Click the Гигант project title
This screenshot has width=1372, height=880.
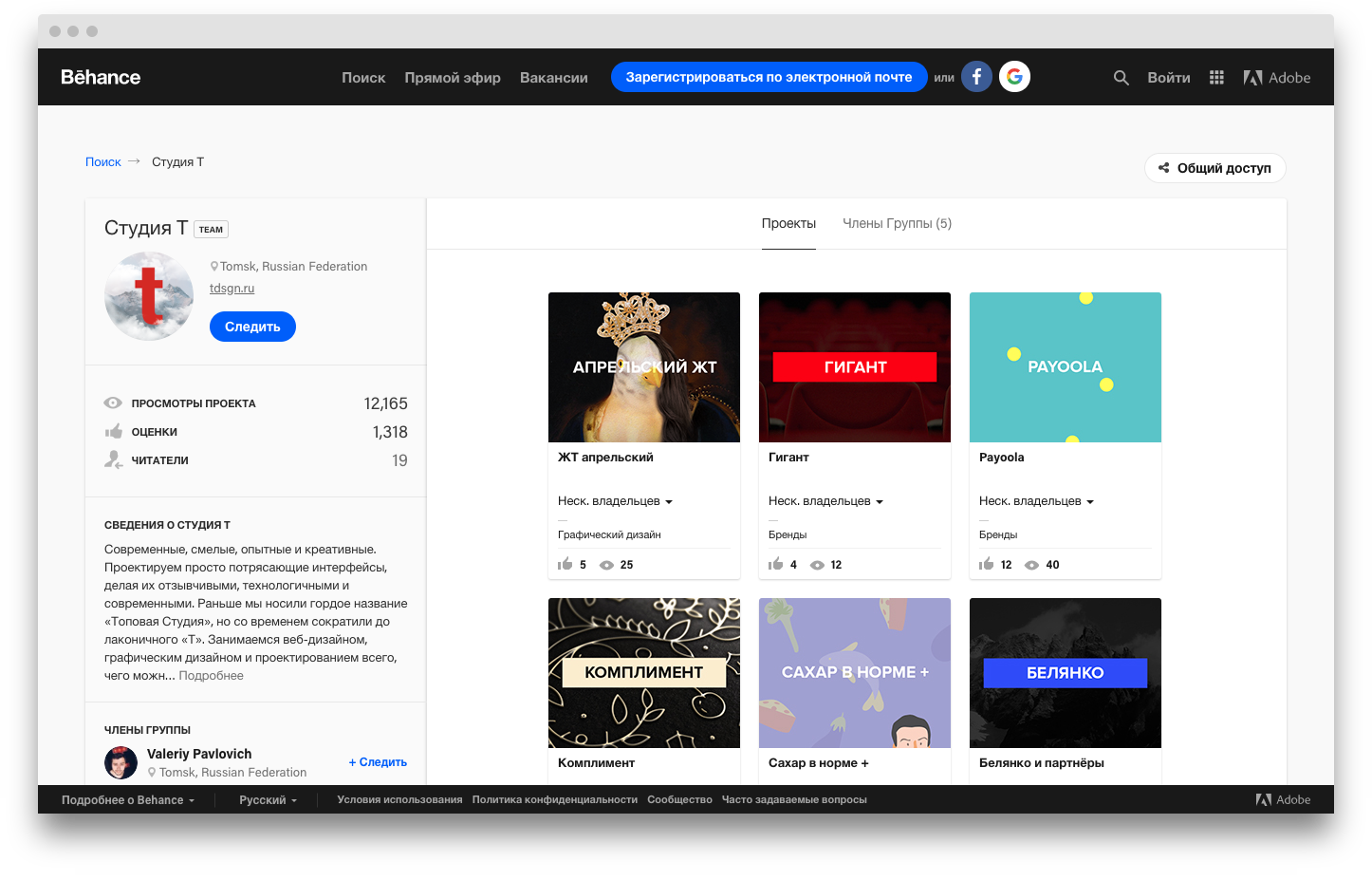(788, 458)
